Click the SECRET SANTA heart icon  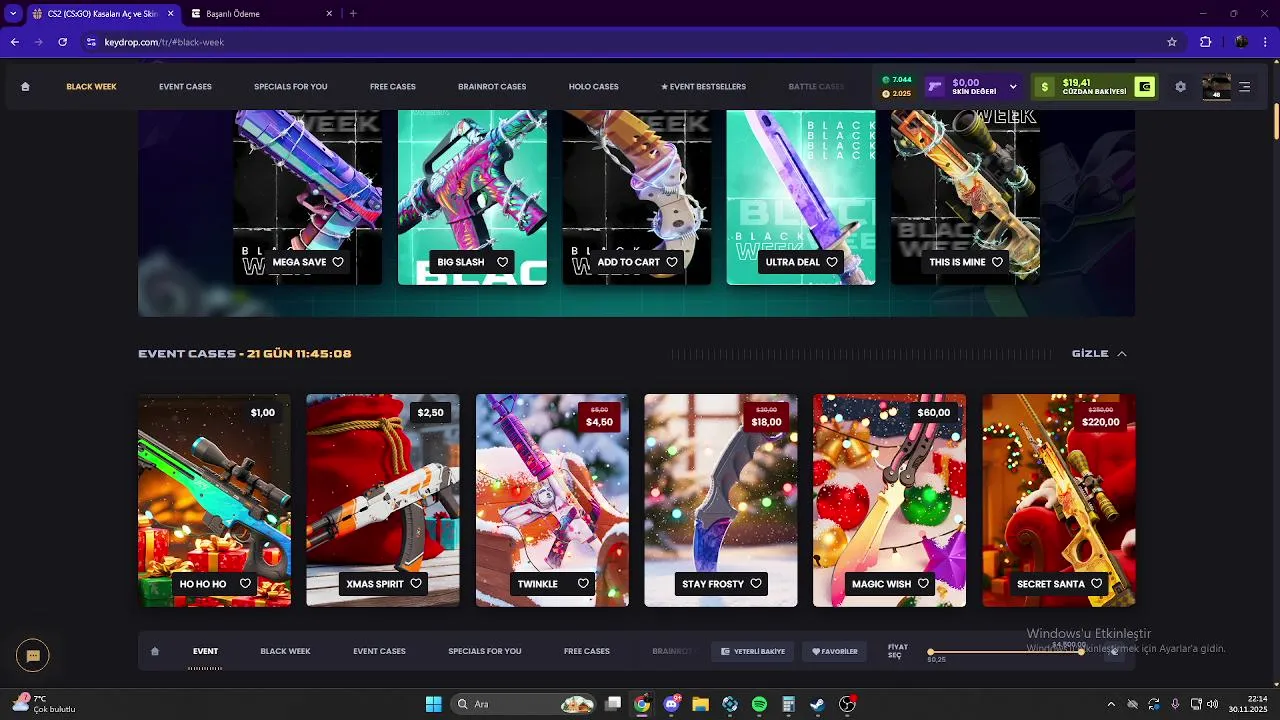pos(1097,584)
